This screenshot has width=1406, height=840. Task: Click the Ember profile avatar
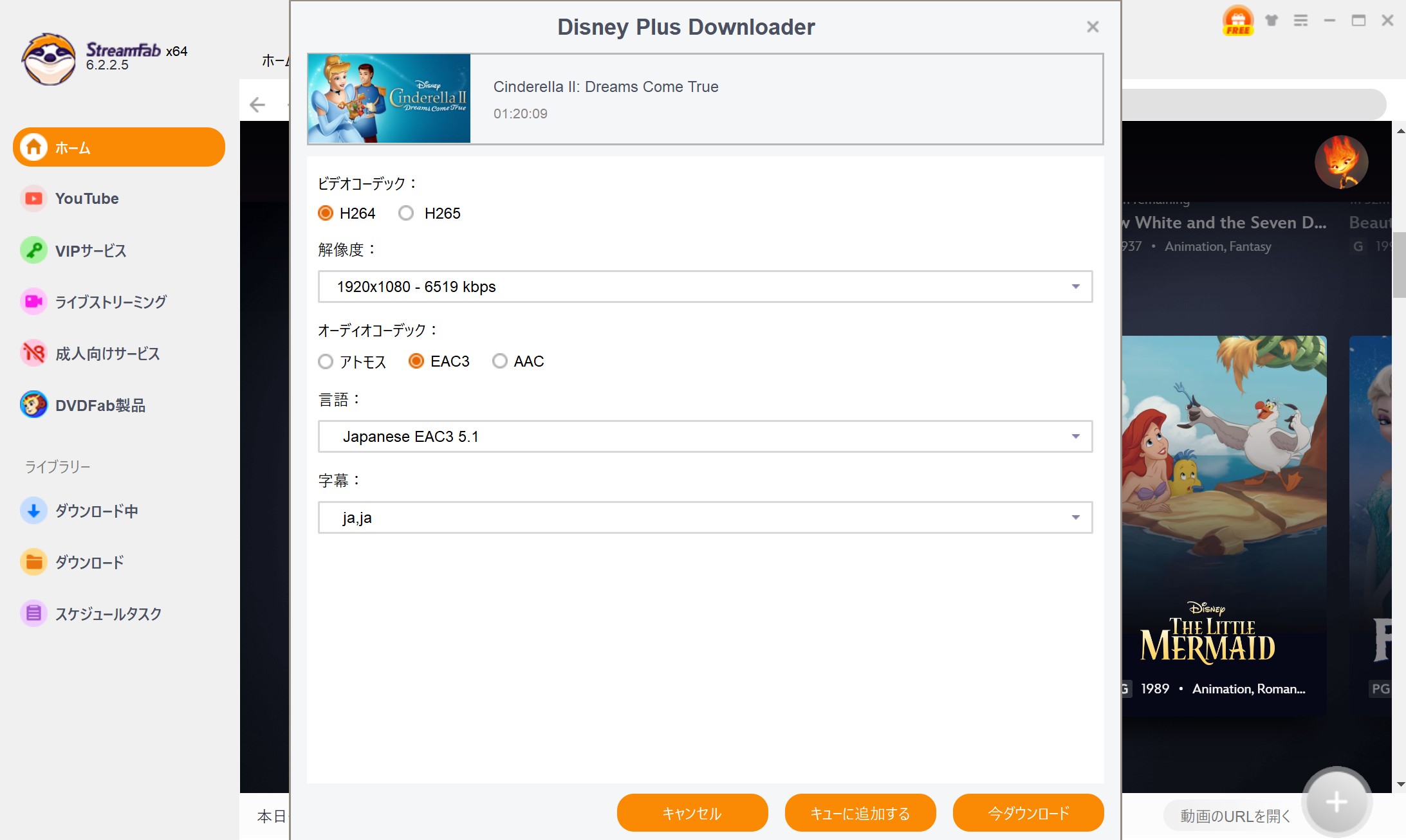coord(1341,162)
